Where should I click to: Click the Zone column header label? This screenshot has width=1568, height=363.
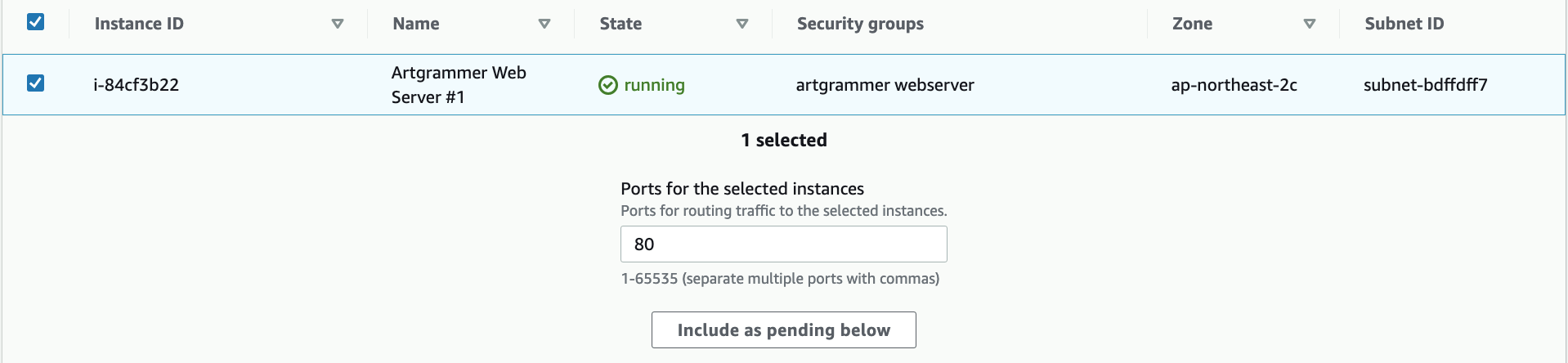[x=1192, y=24]
